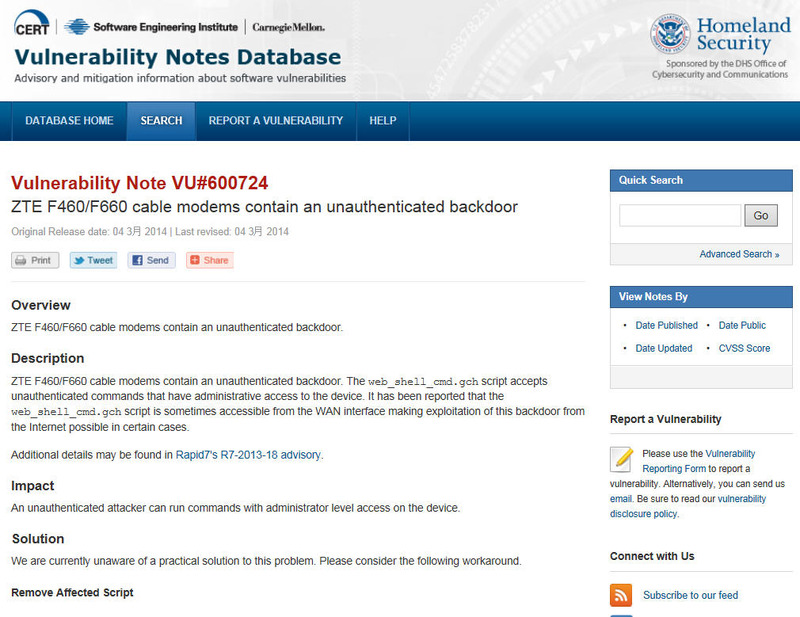Screen dimensions: 800x617
Task: Open the Subscribe to our feed link
Action: [x=690, y=595]
